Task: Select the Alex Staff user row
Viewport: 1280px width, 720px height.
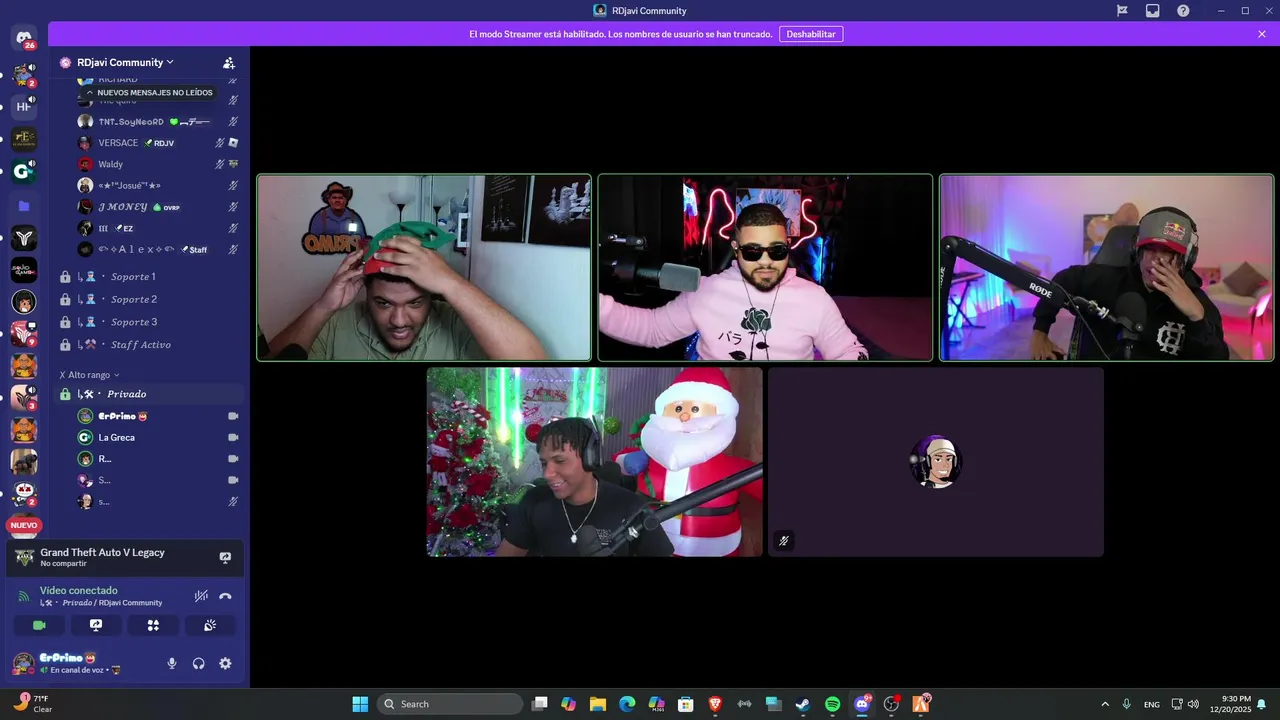Action: tap(158, 249)
